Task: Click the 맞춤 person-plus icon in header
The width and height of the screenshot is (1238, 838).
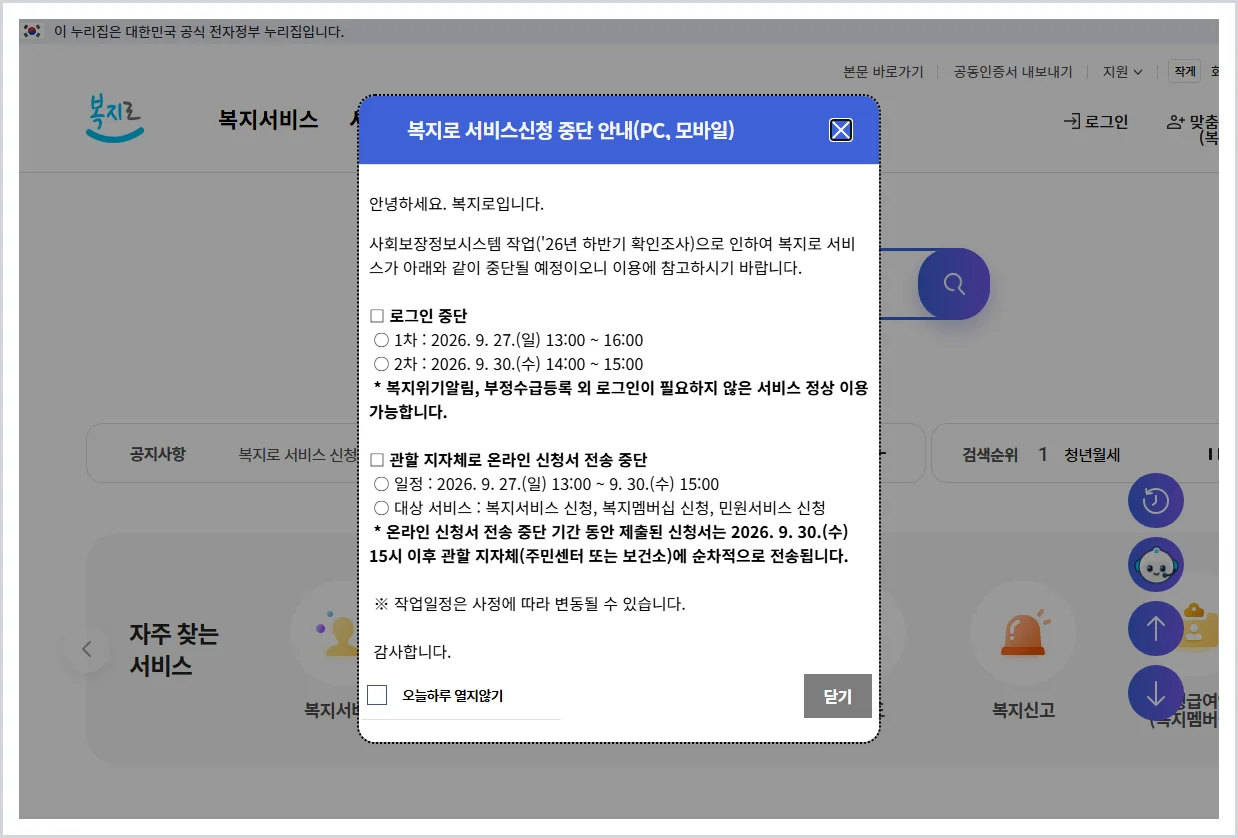Action: tap(1175, 122)
